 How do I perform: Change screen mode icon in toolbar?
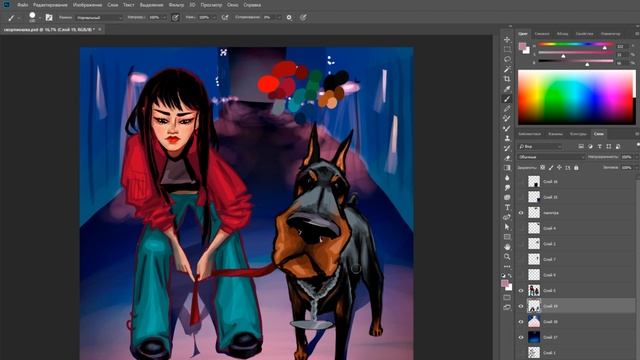[507, 307]
